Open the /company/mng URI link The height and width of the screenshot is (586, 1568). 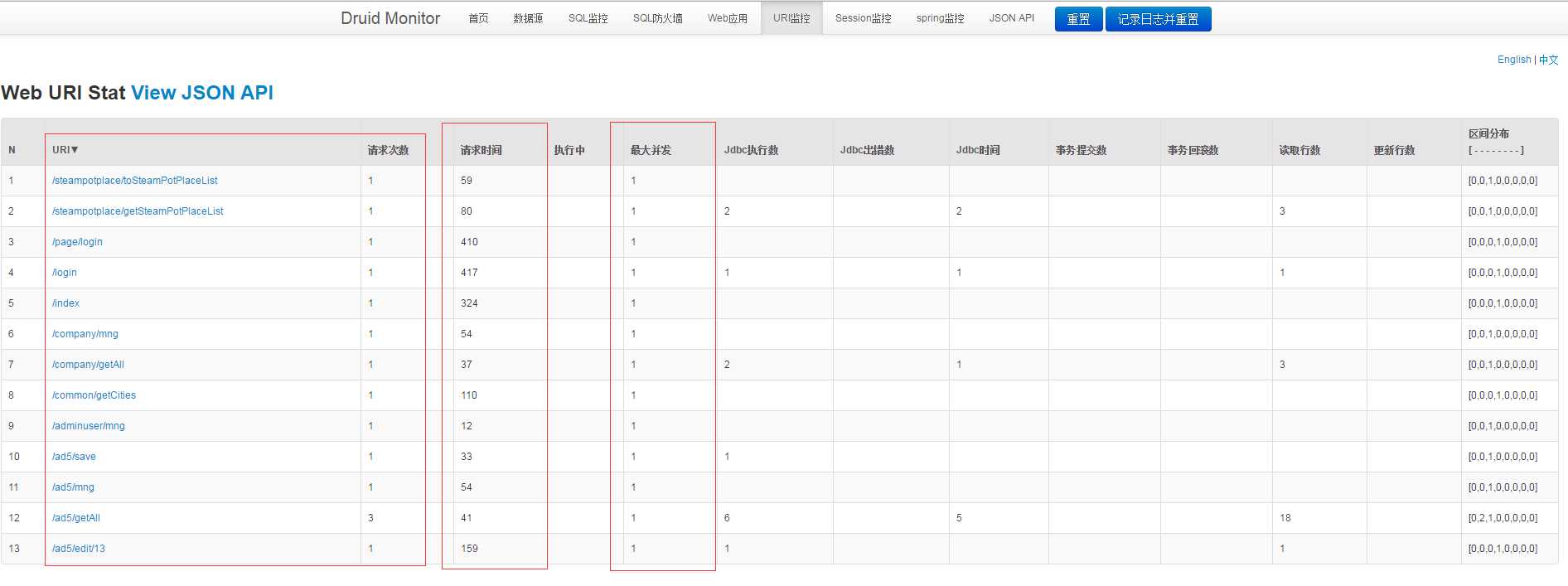pos(85,334)
